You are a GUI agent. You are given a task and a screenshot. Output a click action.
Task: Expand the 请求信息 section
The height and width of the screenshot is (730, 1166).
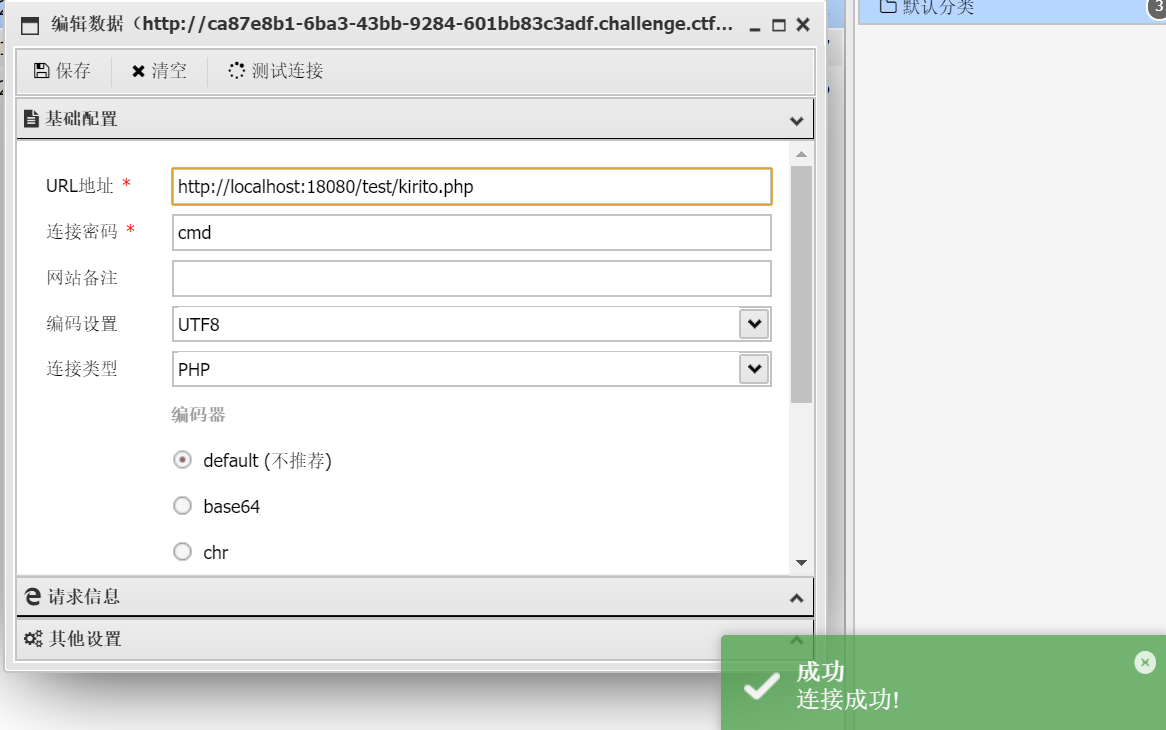[x=415, y=597]
